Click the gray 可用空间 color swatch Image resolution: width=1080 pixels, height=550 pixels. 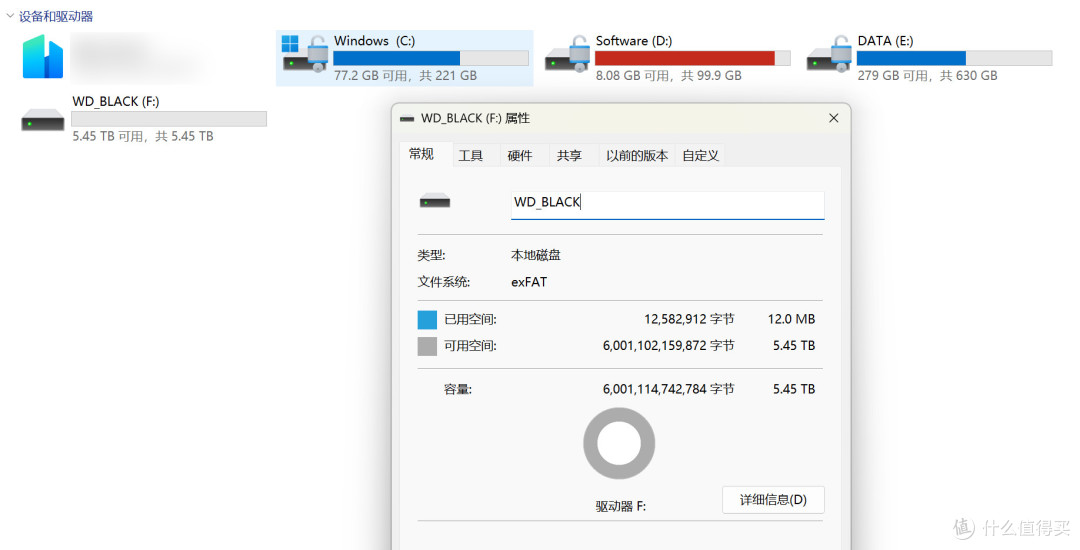427,346
